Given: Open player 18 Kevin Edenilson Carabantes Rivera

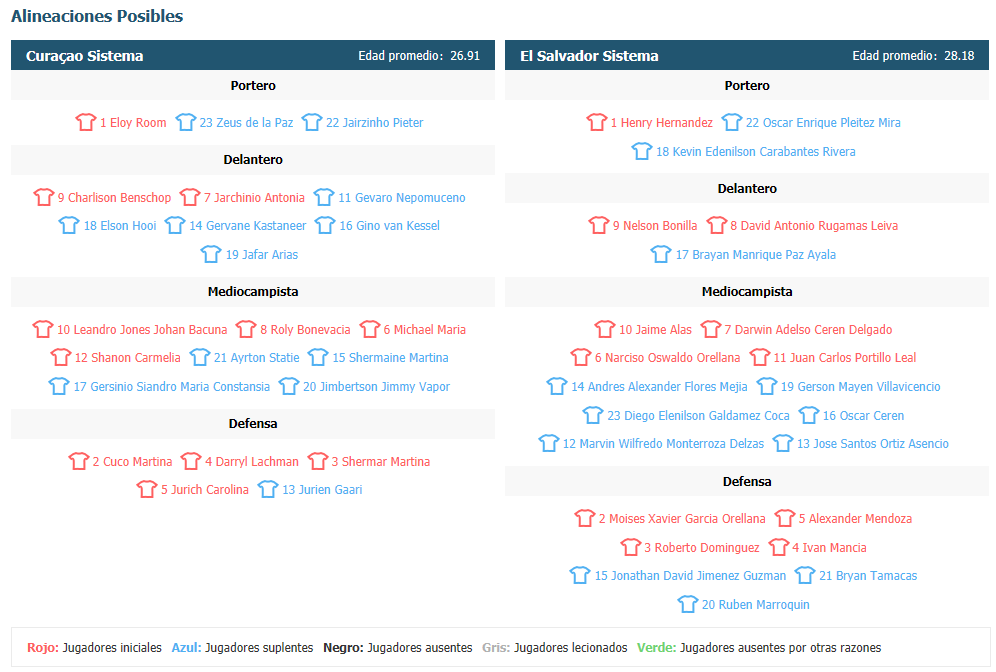Looking at the screenshot, I should point(755,152).
